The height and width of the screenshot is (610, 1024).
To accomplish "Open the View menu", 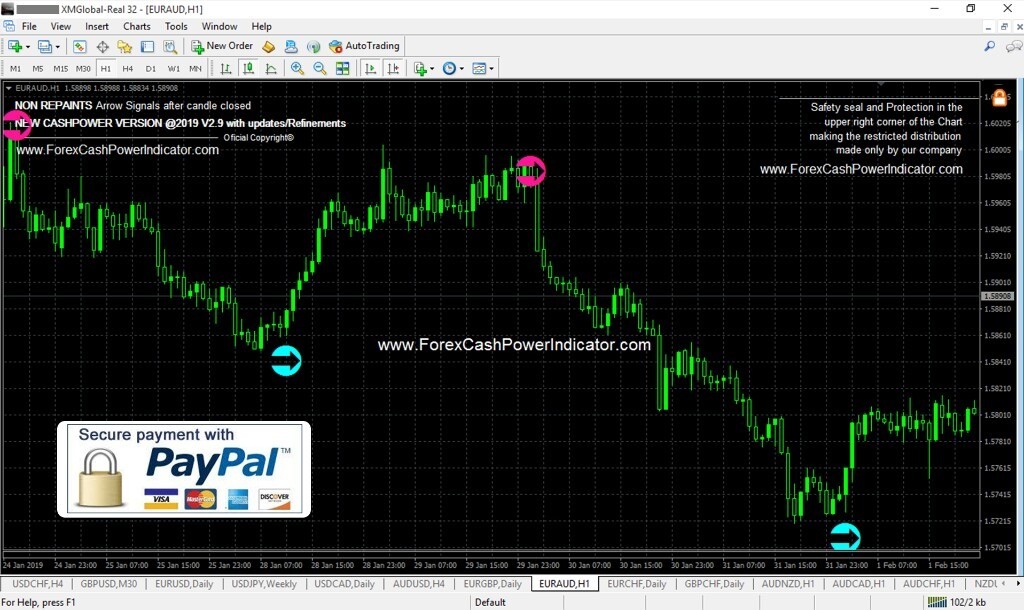I will (61, 26).
